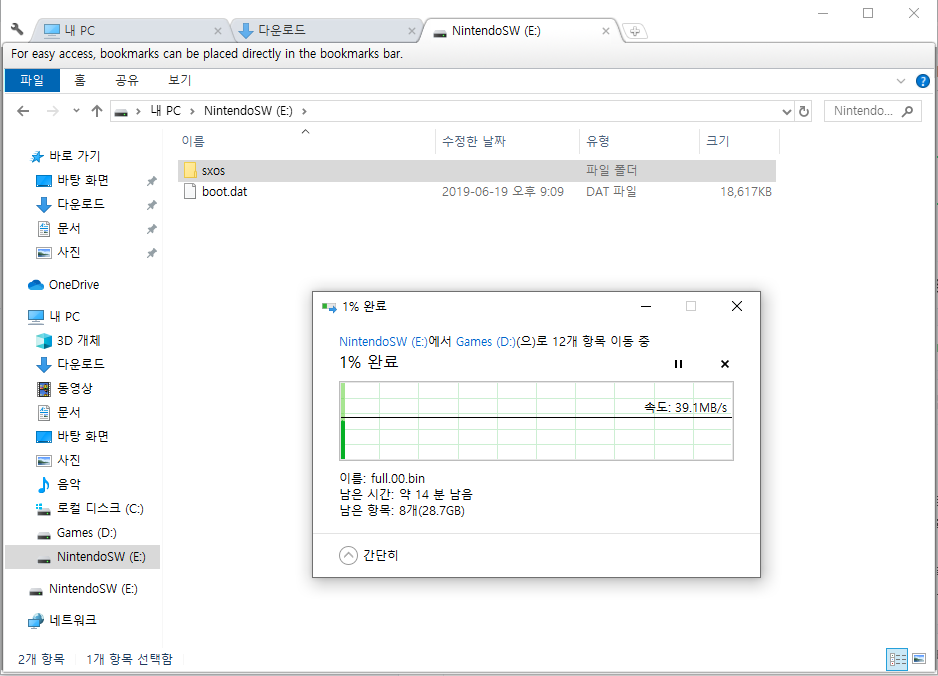938x676 pixels.
Task: Open OneDrive in sidebar
Action: click(x=74, y=285)
